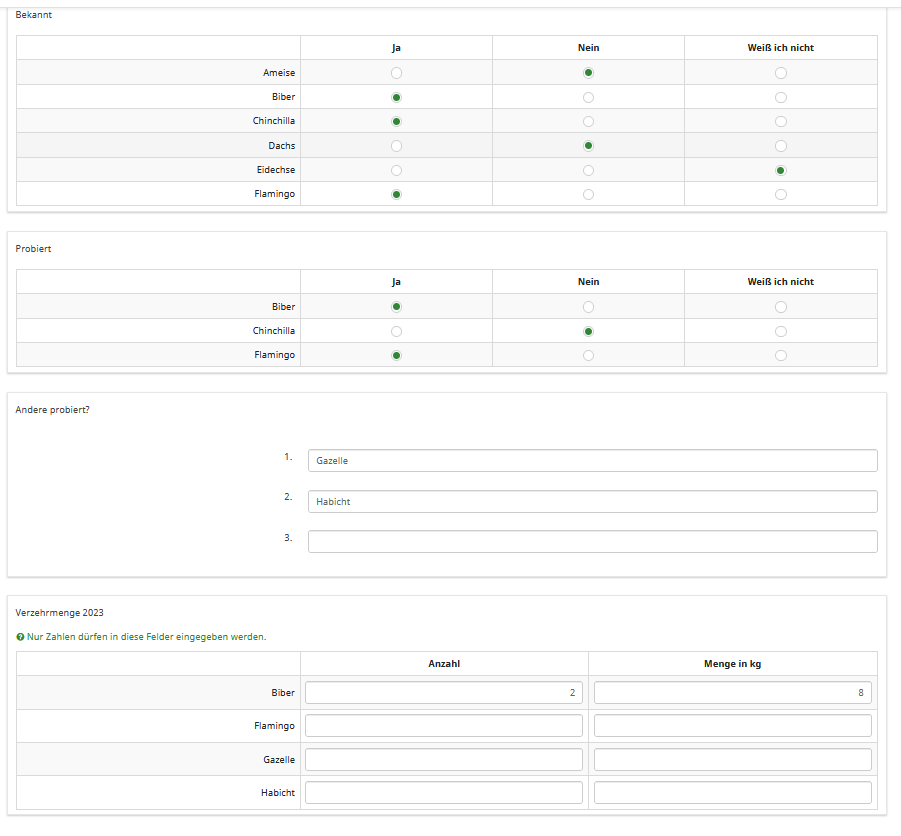The height and width of the screenshot is (836, 901).
Task: Select 'Weiß ich nicht' for Ameise in Bekannt
Action: (x=780, y=73)
